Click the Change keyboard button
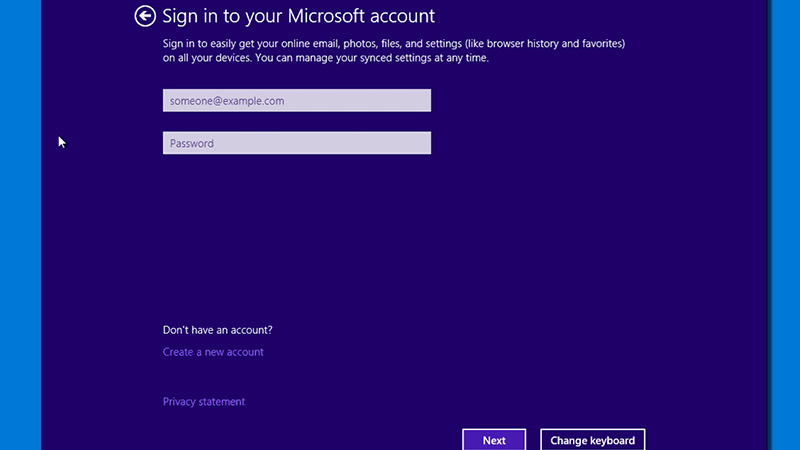This screenshot has height=450, width=800. click(x=592, y=440)
